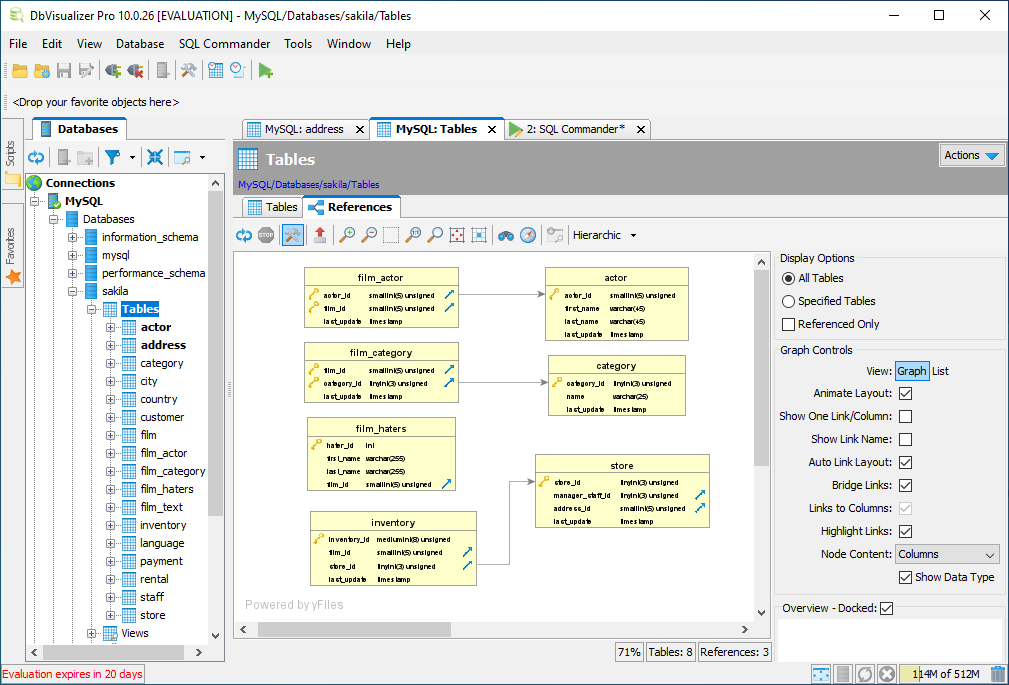Open the SQL Commander menu
This screenshot has height=685, width=1009.
tap(224, 44)
